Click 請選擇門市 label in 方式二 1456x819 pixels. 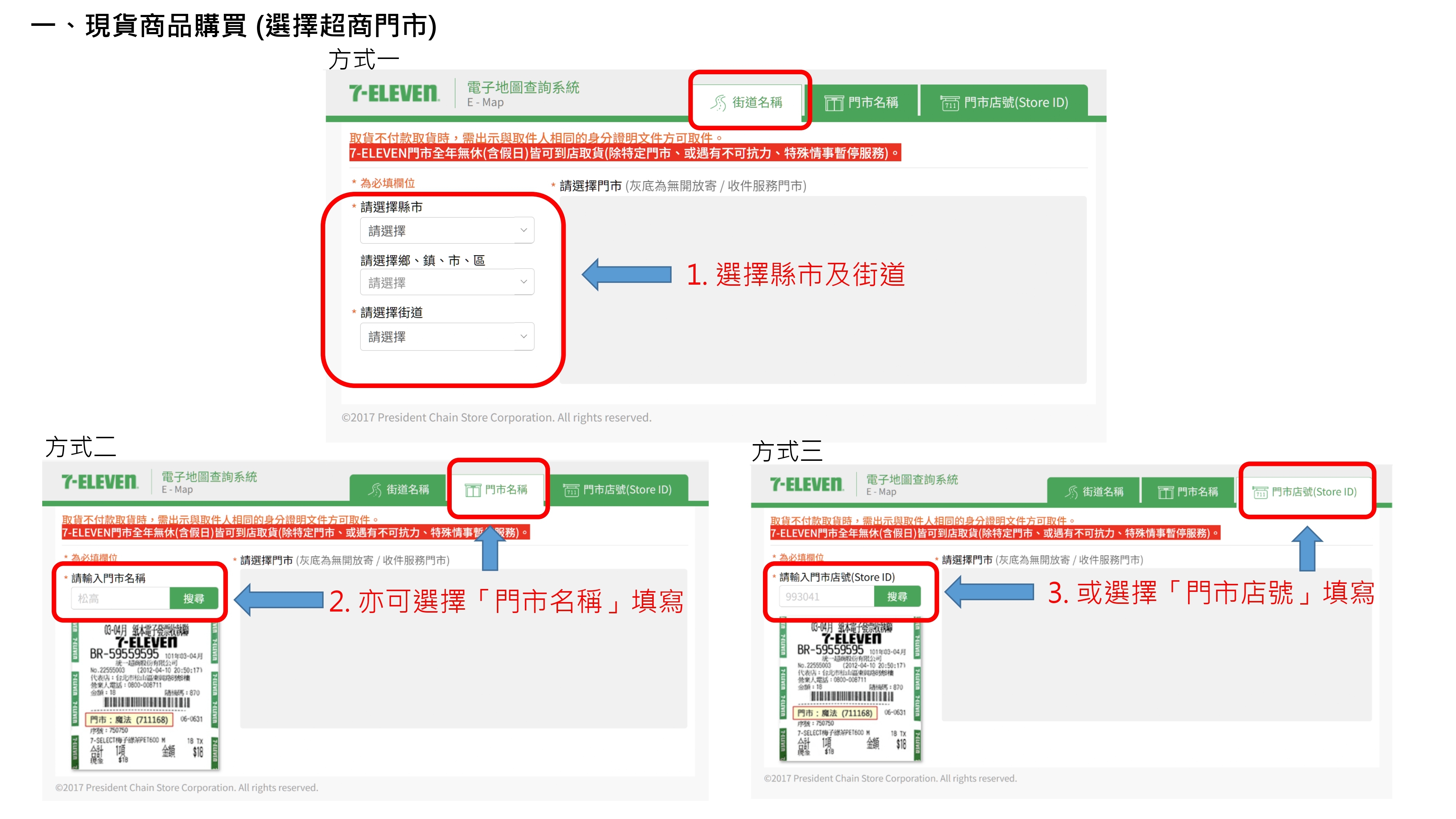pyautogui.click(x=266, y=560)
